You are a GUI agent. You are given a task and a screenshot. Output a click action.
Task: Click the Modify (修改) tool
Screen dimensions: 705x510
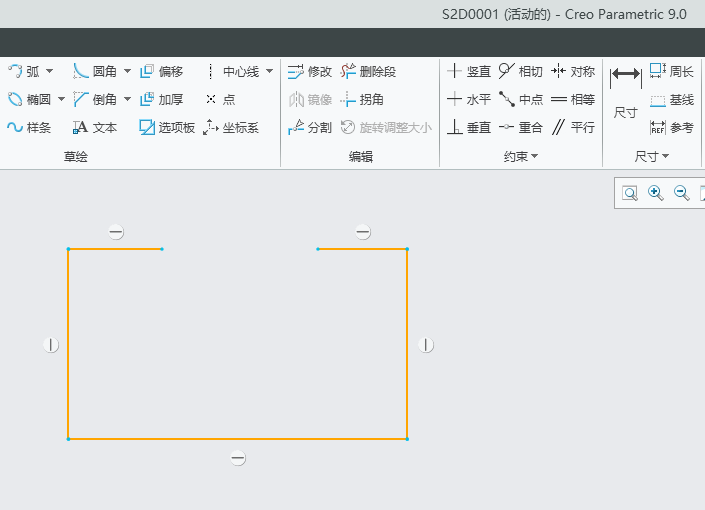point(310,71)
